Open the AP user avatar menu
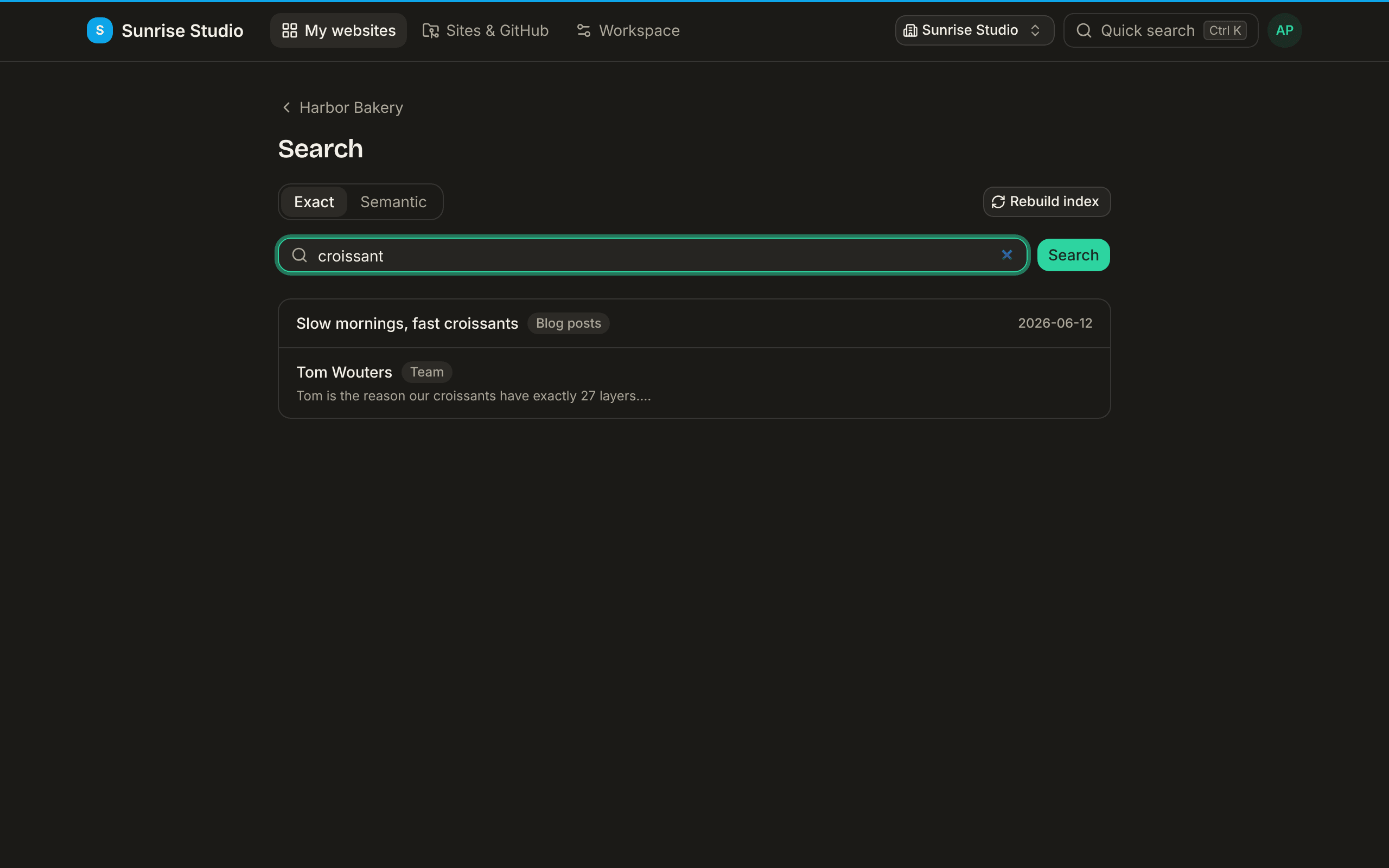1389x868 pixels. [x=1284, y=30]
